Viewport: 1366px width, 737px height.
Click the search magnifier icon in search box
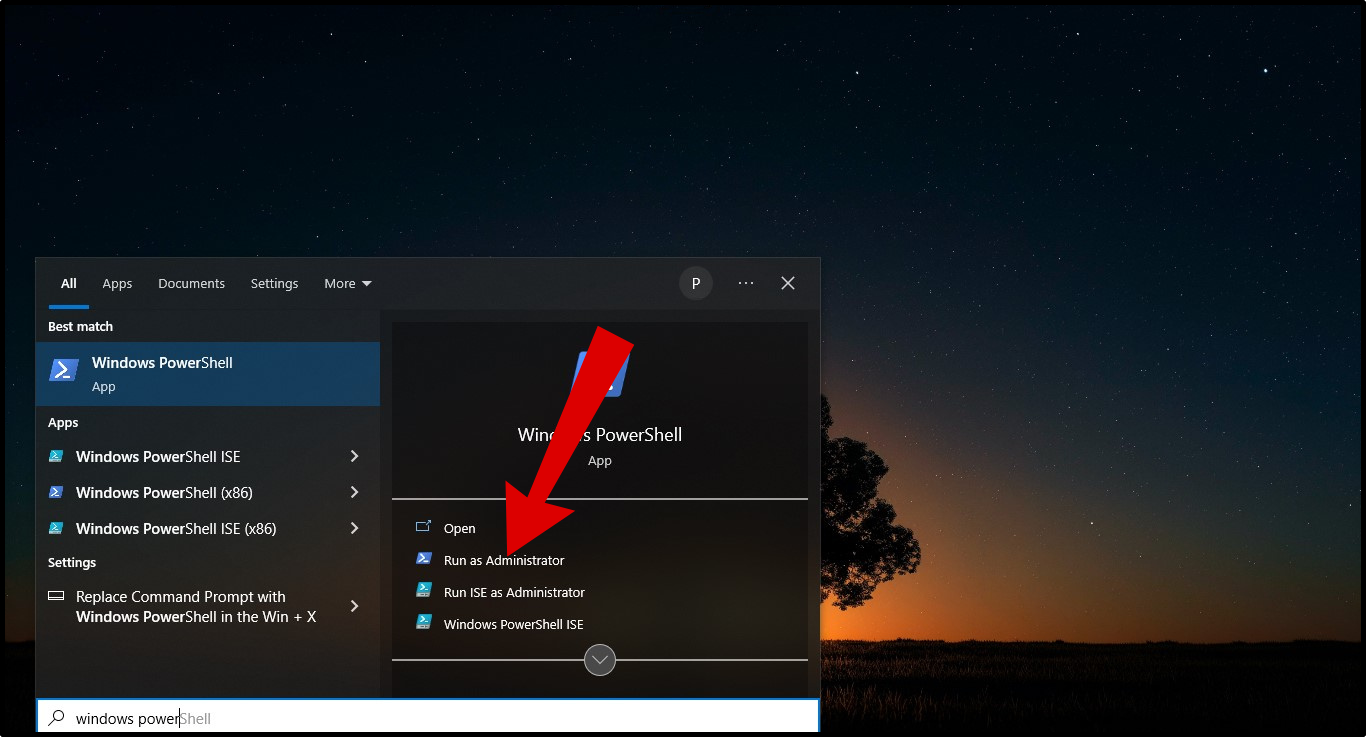[57, 718]
